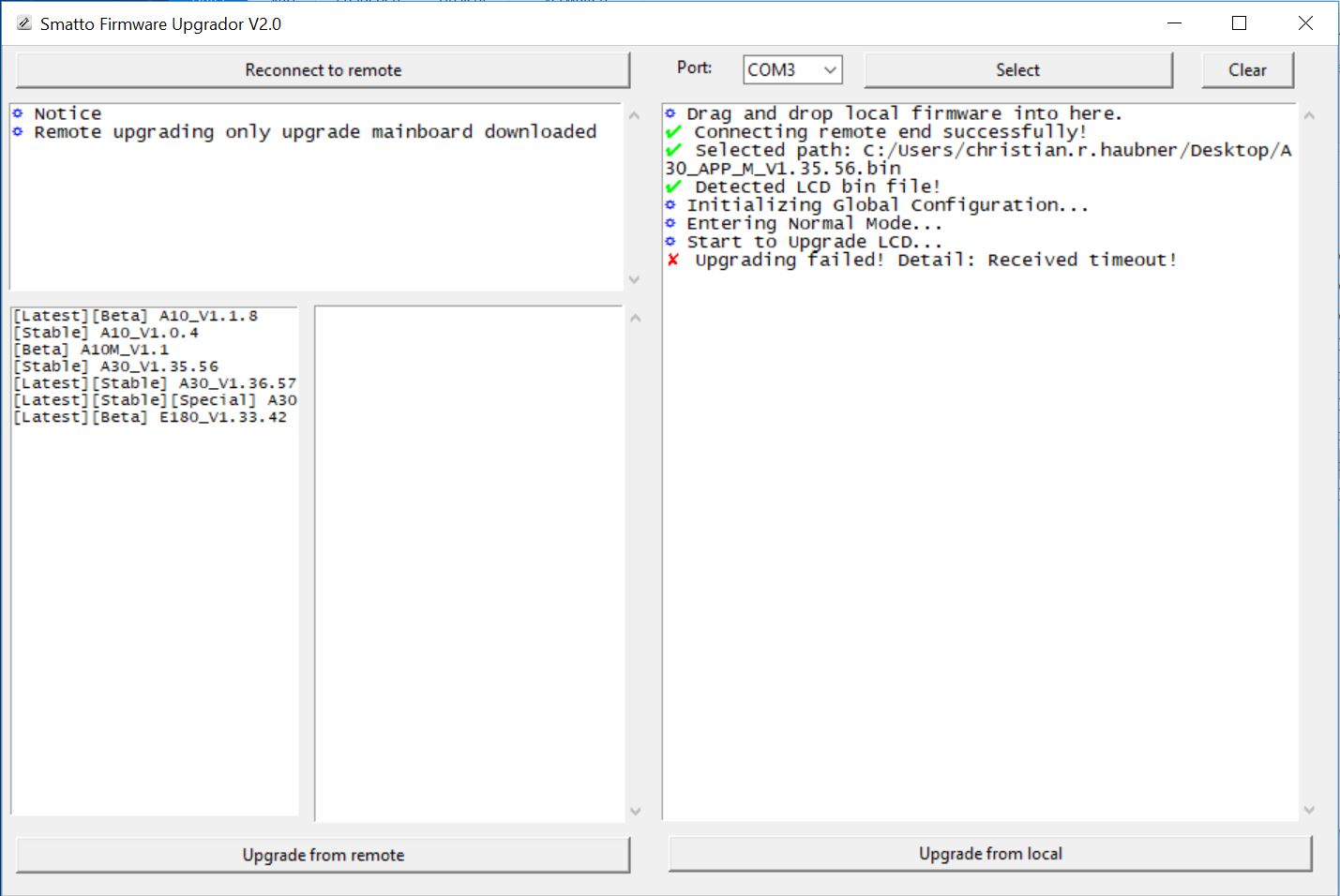Click scroll up arrow of notice panel

pyautogui.click(x=635, y=115)
